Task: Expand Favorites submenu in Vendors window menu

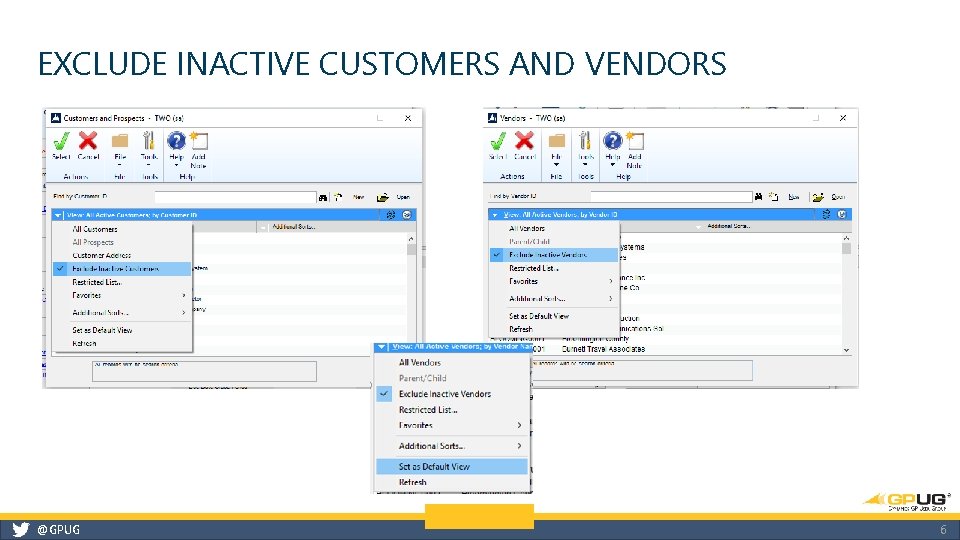Action: pos(553,282)
